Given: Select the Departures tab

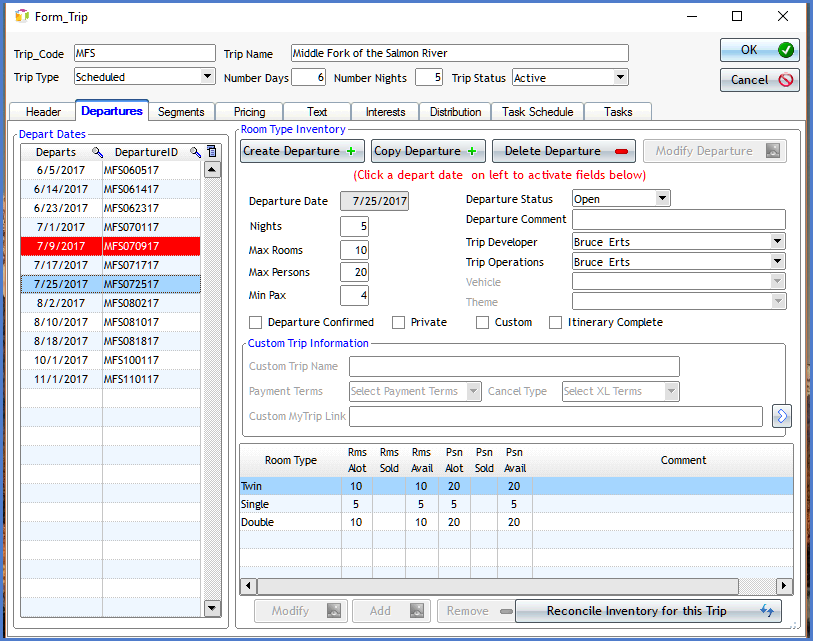Looking at the screenshot, I should tap(112, 110).
